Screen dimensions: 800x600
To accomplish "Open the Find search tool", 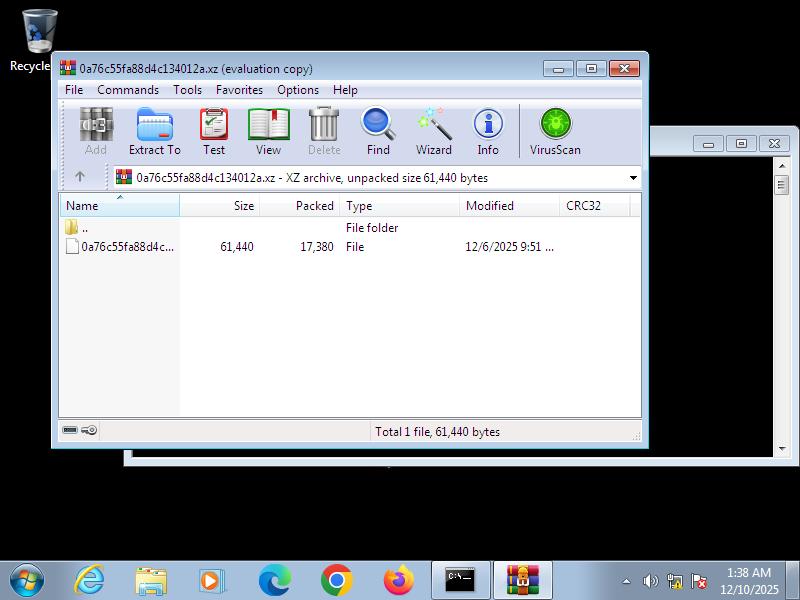I will [x=378, y=132].
